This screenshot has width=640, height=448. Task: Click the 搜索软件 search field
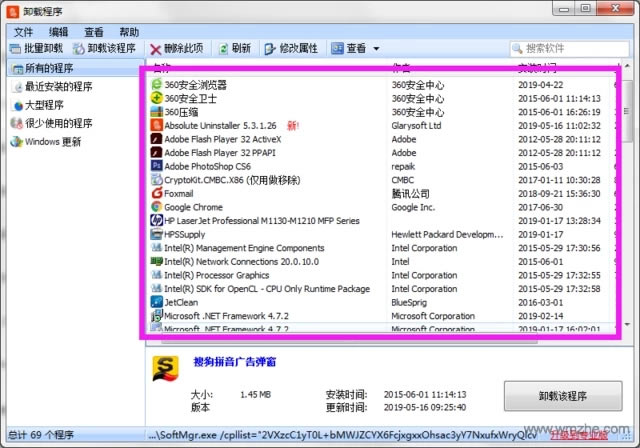(x=569, y=49)
